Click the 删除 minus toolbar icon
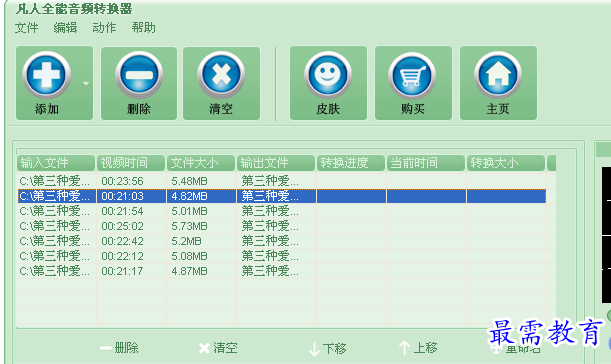Viewport: 611px width, 364px height. coord(139,74)
